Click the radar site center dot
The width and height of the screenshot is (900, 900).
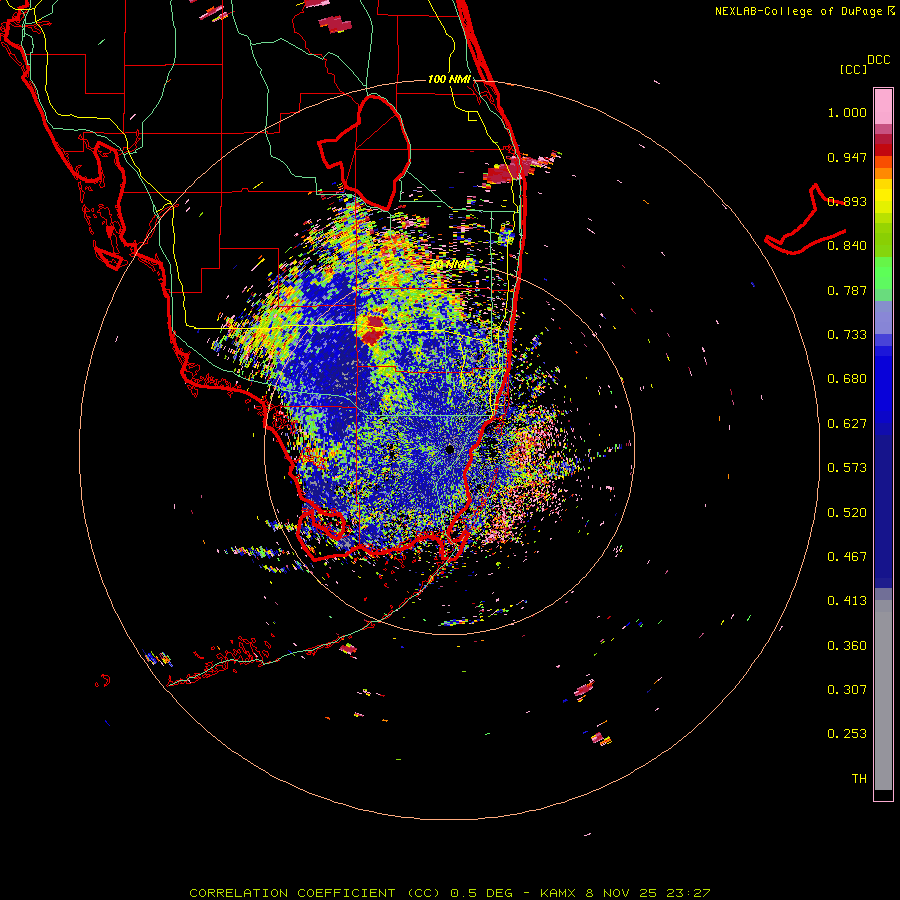tap(450, 449)
